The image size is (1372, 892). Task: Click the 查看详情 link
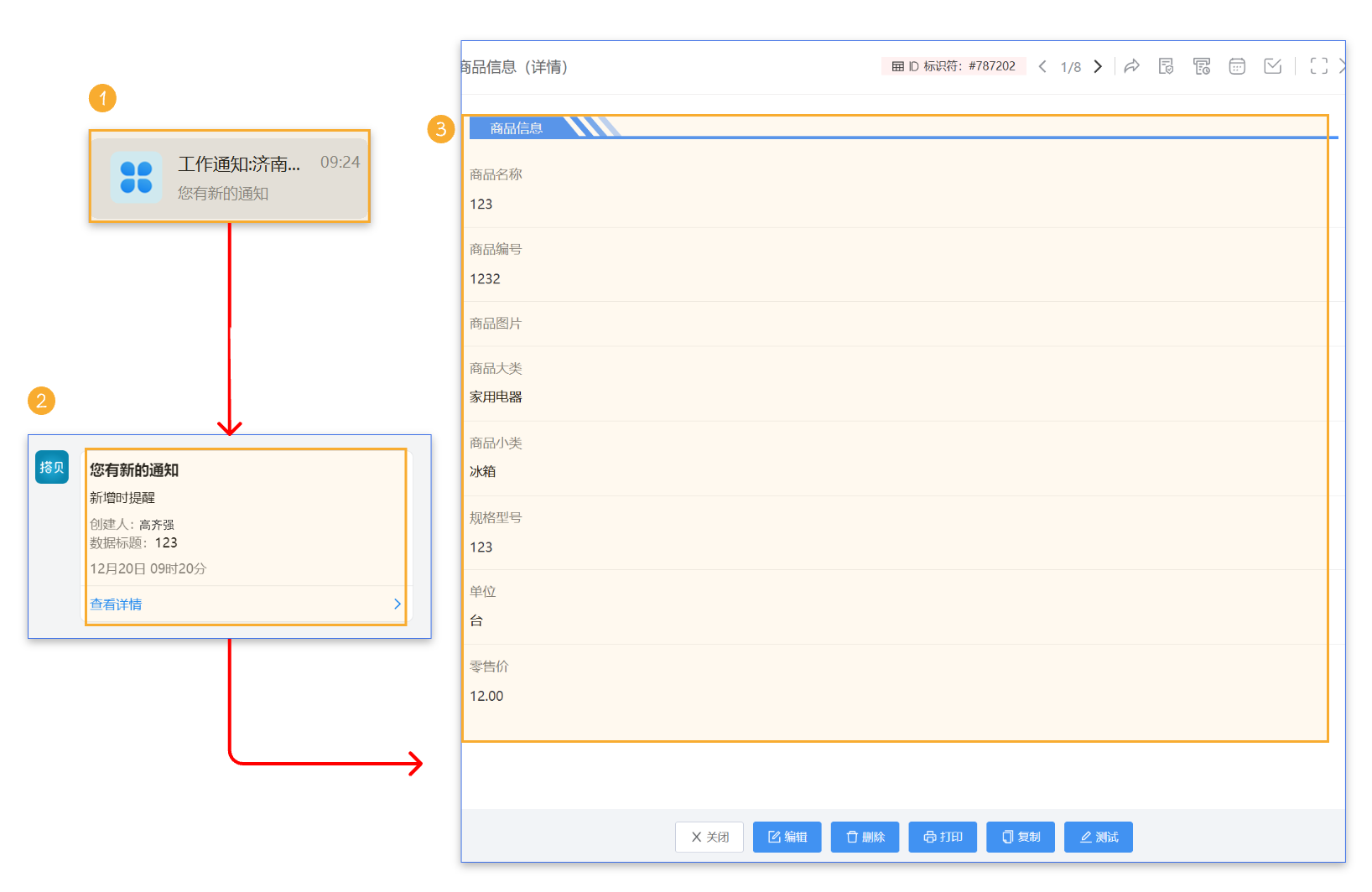116,604
